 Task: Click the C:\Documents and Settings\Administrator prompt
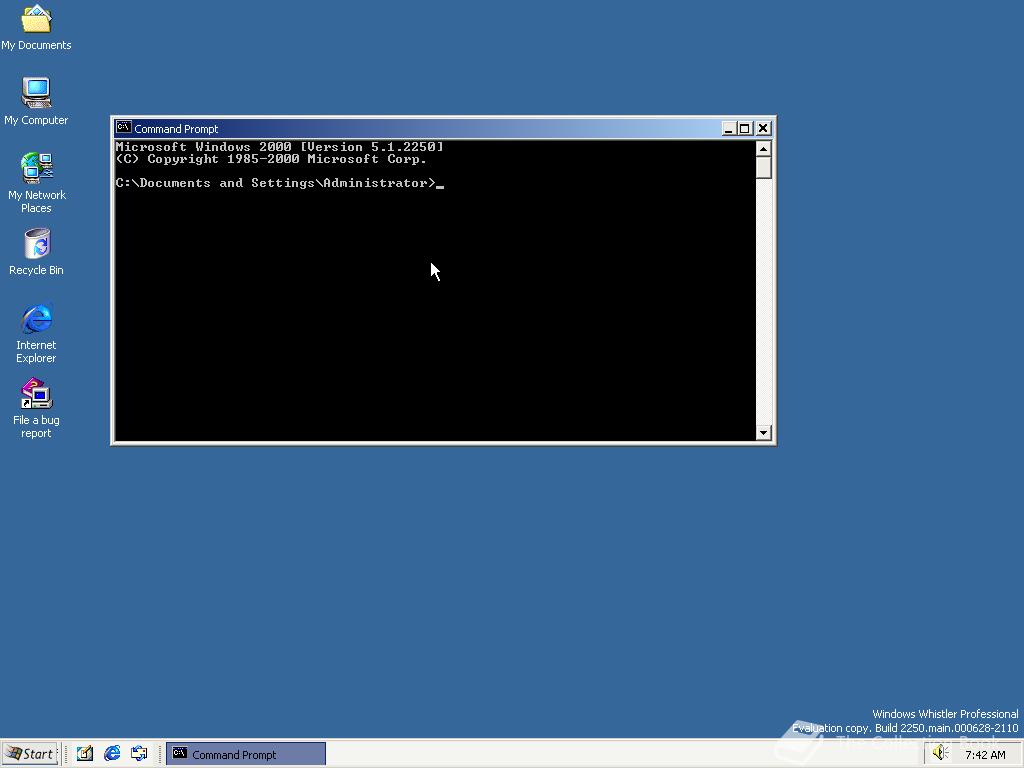[x=276, y=183]
